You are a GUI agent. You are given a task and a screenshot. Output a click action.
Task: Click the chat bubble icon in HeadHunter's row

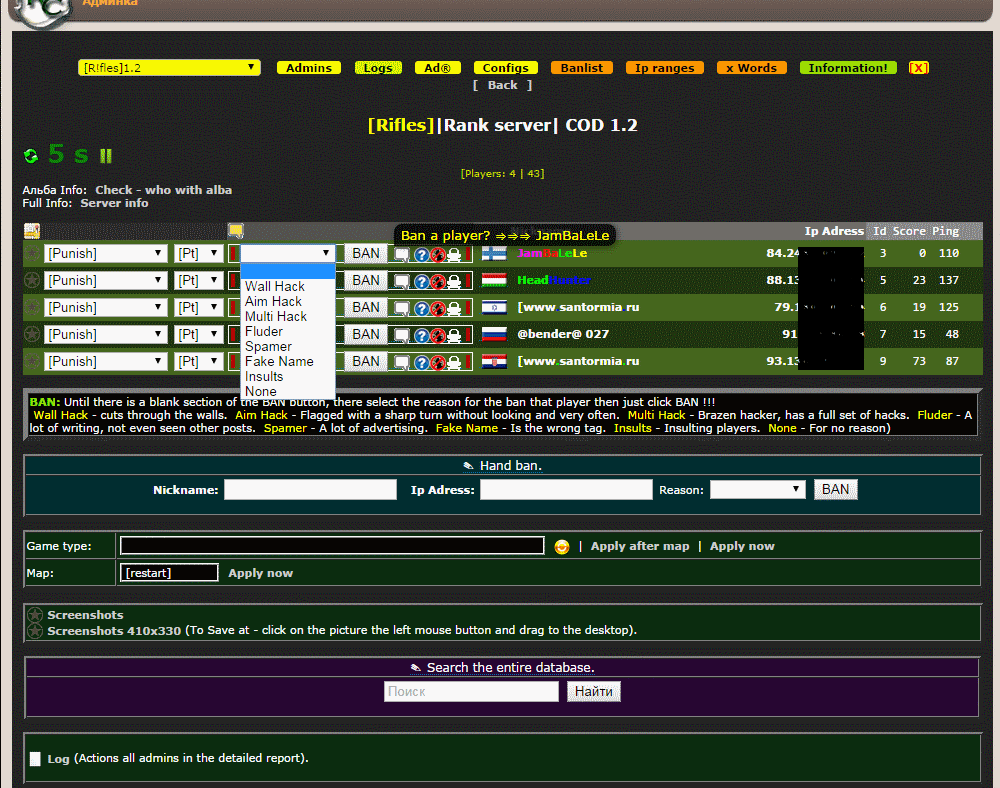click(402, 282)
